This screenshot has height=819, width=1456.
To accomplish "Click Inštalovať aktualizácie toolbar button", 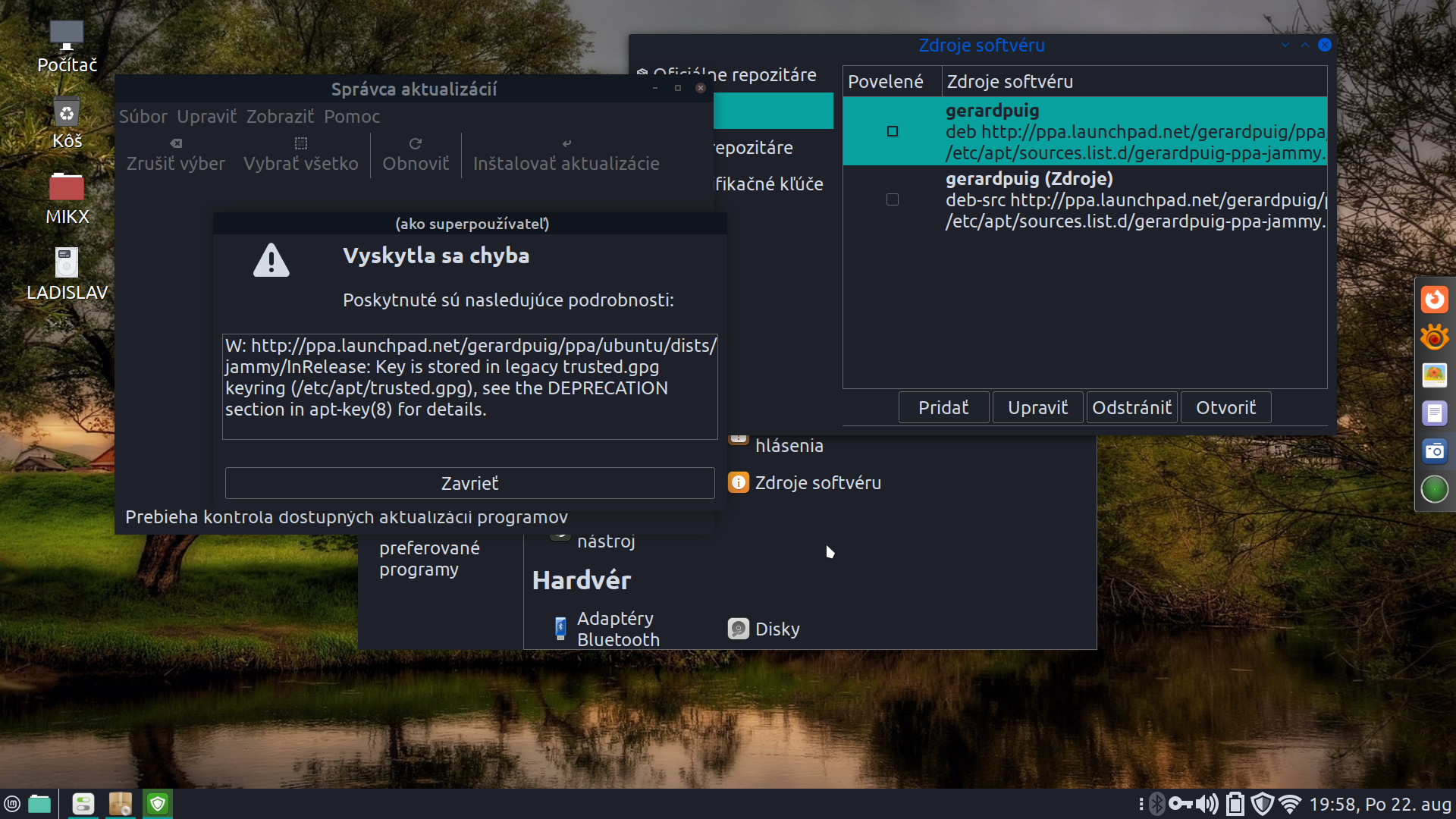I will pos(566,154).
